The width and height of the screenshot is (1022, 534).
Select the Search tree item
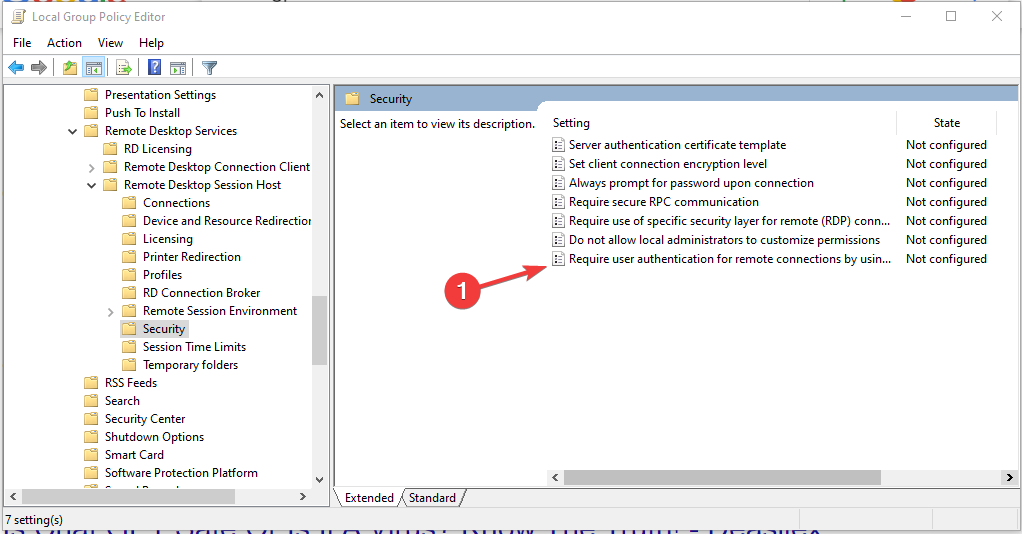coord(122,401)
